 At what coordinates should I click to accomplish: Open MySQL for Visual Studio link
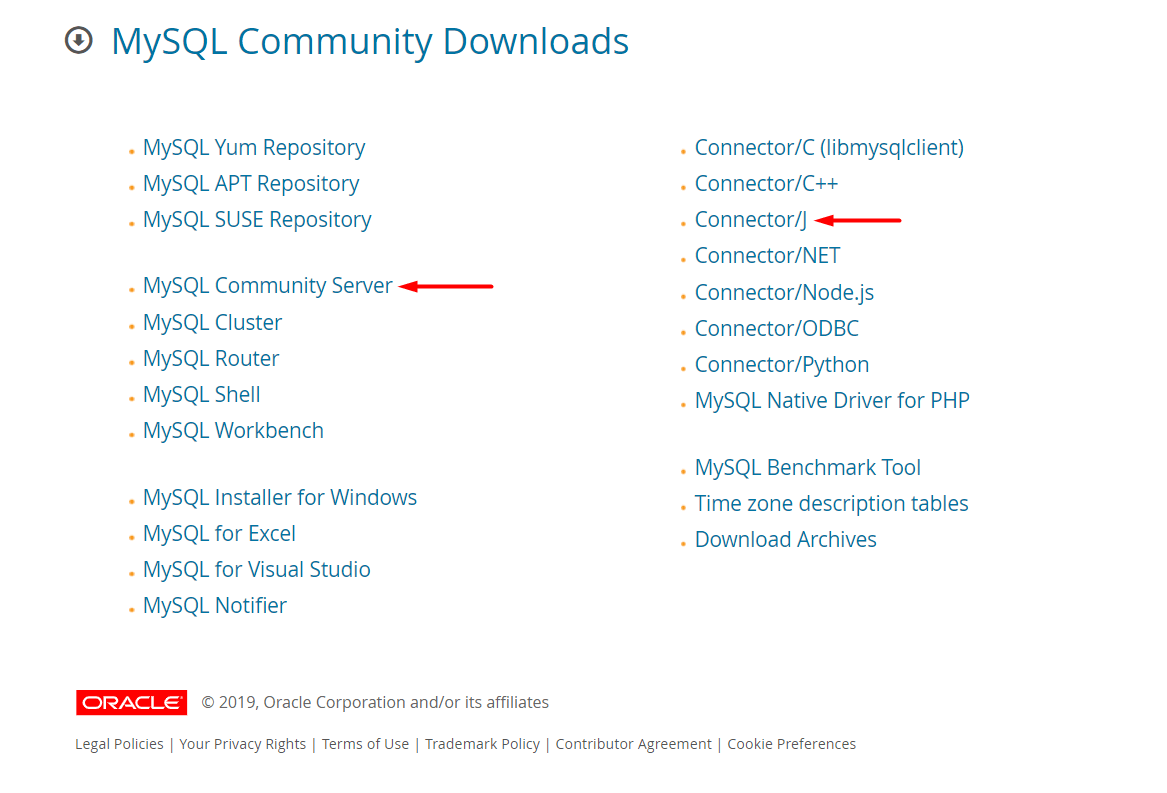coord(257,570)
